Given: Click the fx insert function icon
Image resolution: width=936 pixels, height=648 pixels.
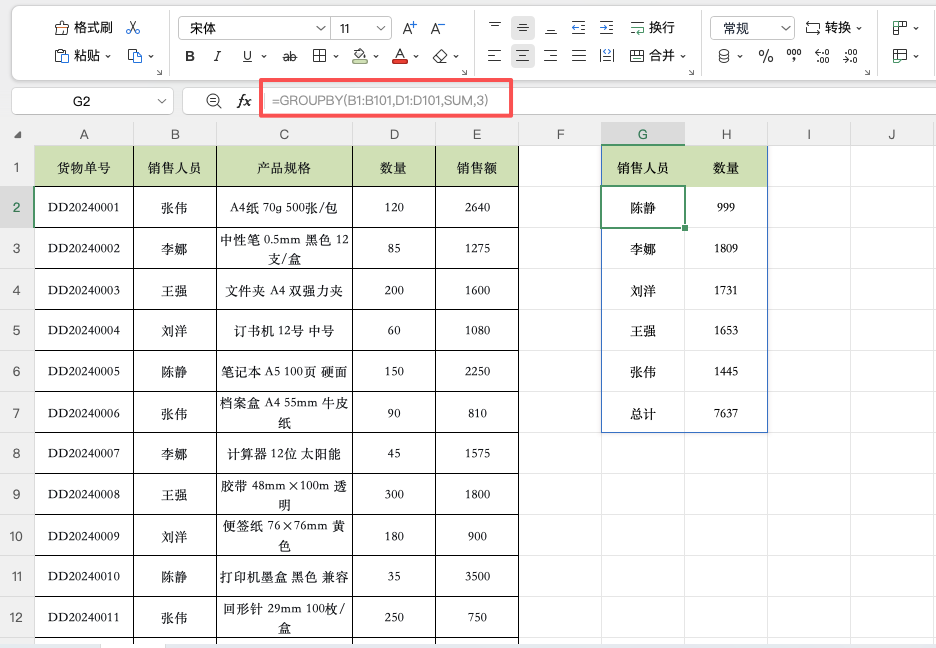Looking at the screenshot, I should pyautogui.click(x=244, y=101).
